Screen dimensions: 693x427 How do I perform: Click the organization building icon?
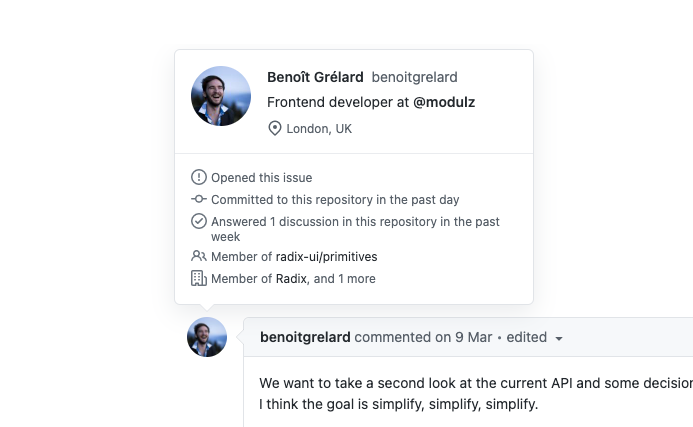pos(198,278)
